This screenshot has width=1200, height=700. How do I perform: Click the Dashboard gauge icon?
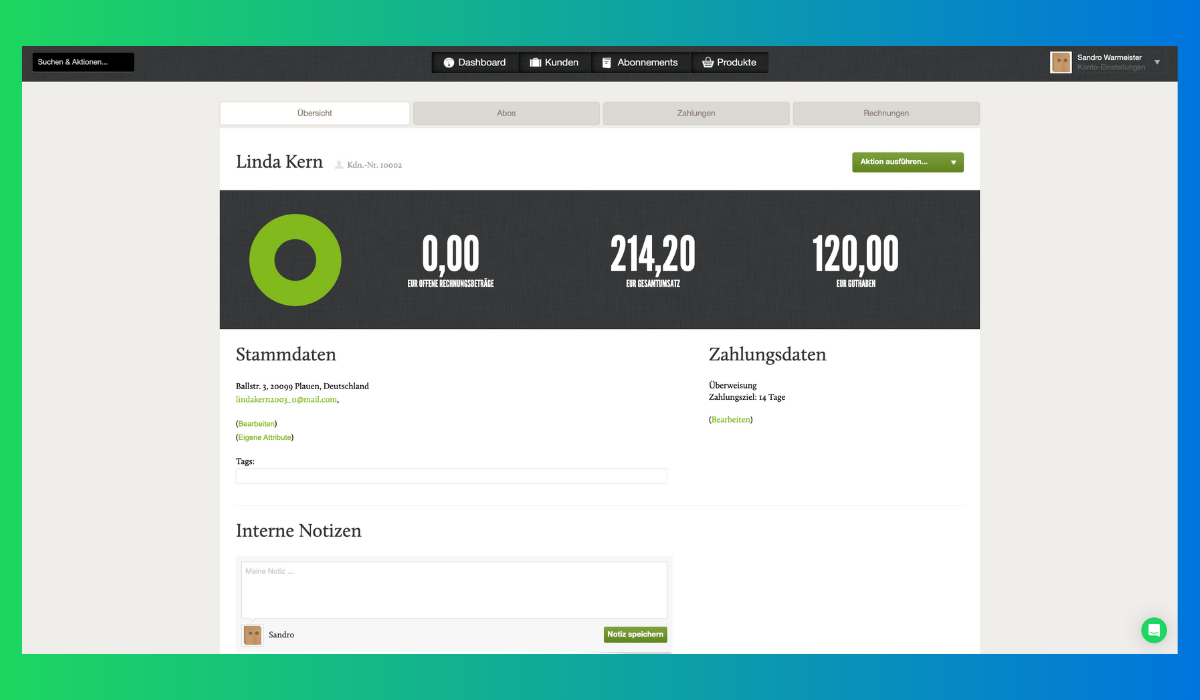(449, 62)
